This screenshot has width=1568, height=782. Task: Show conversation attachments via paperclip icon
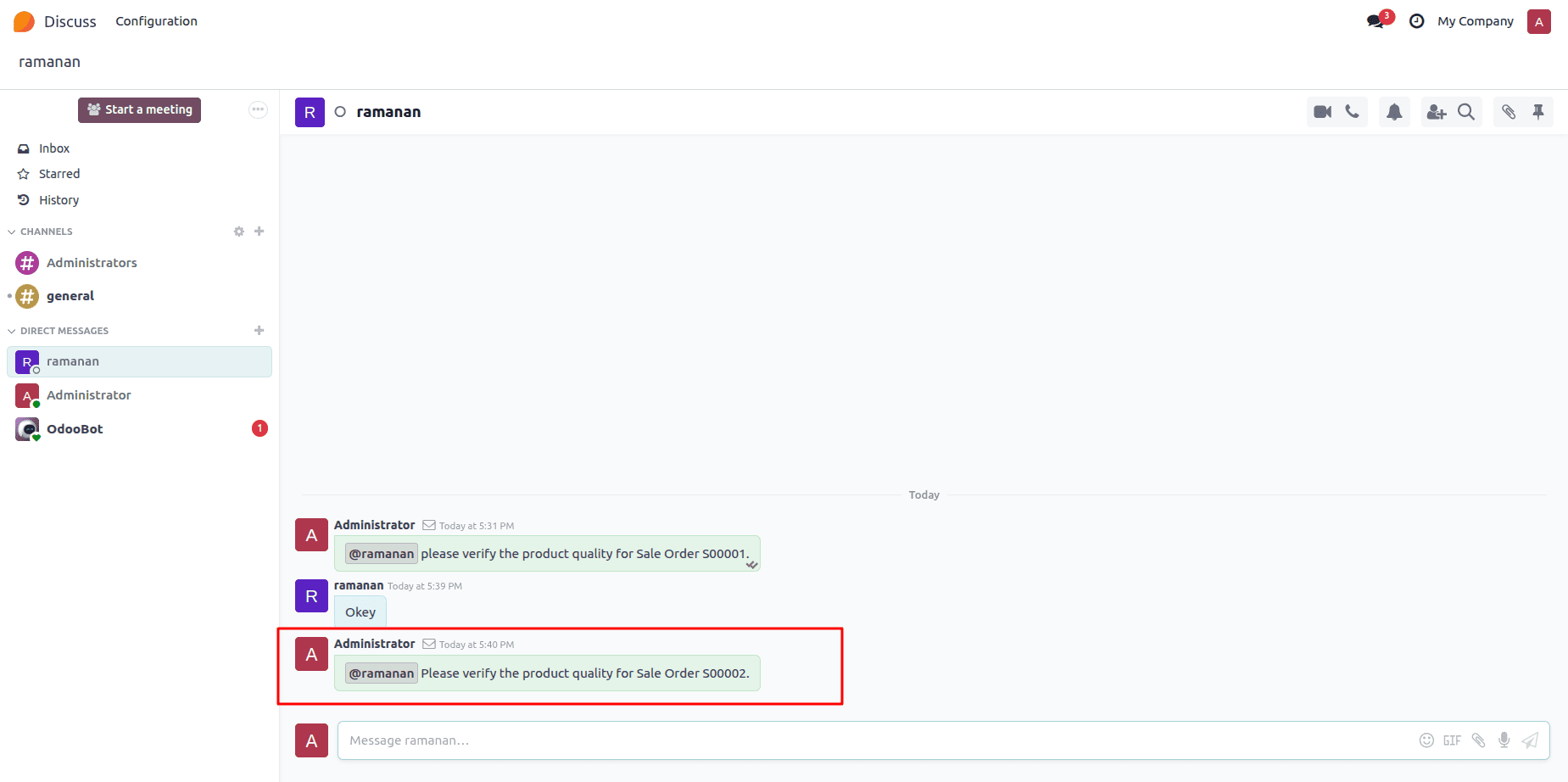[1508, 111]
